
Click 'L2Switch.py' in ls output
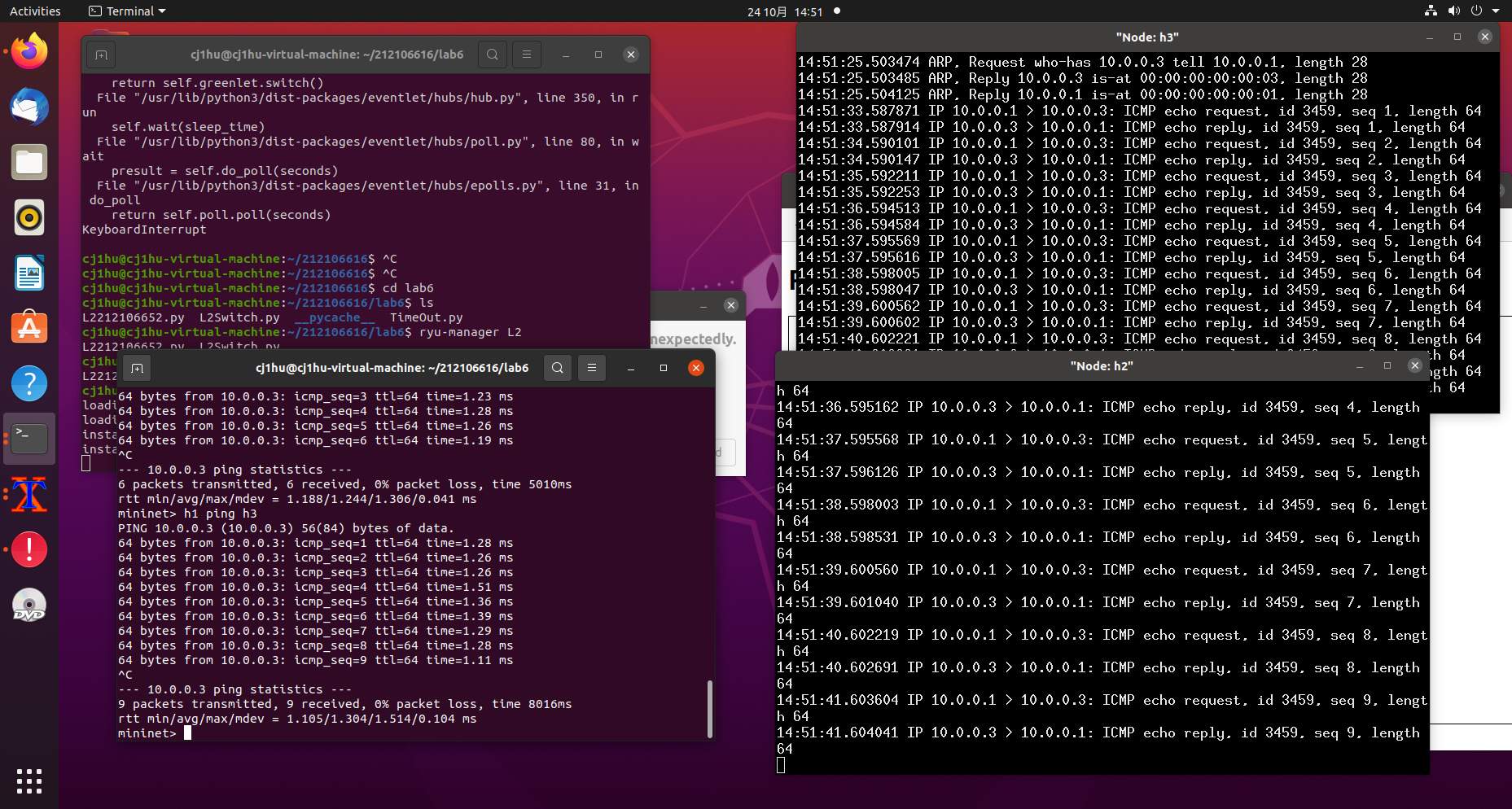tap(239, 317)
